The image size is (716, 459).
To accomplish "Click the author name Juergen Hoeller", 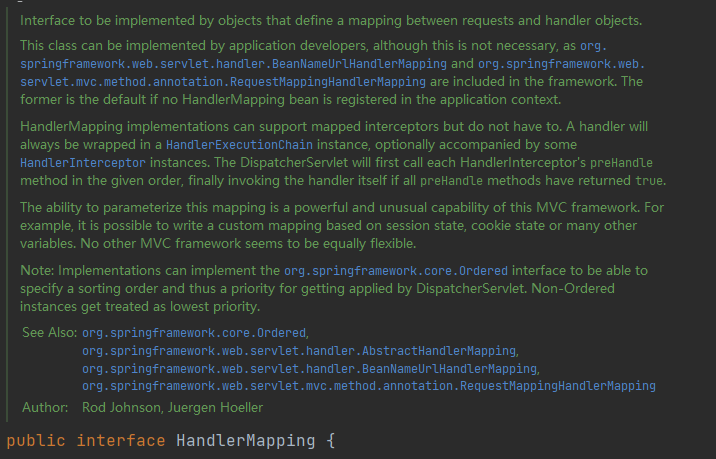I will tap(215, 407).
